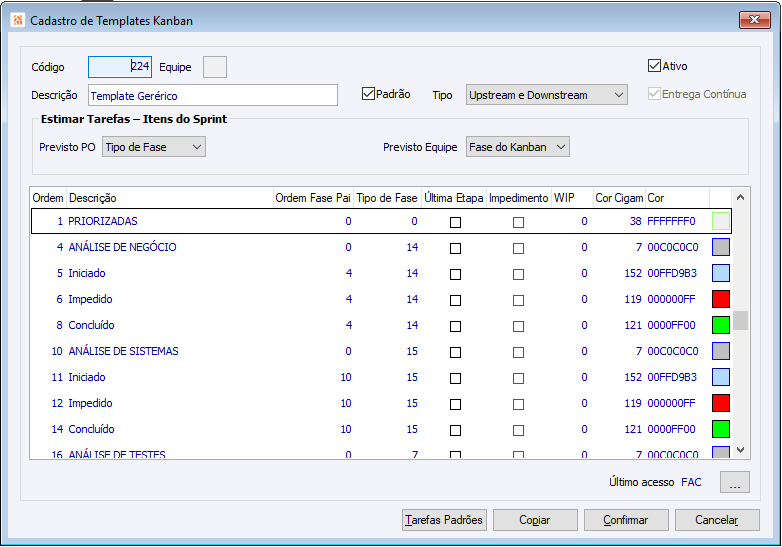Screen dimensions: 782x547
Task: Expand the Previsto Equipe dropdown
Action: 518,147
